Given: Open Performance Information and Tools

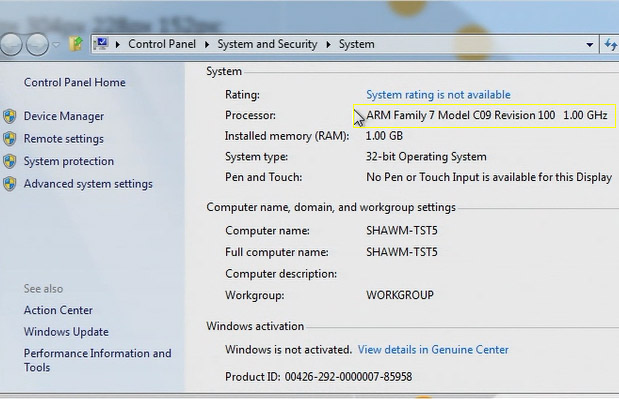Looking at the screenshot, I should point(98,360).
